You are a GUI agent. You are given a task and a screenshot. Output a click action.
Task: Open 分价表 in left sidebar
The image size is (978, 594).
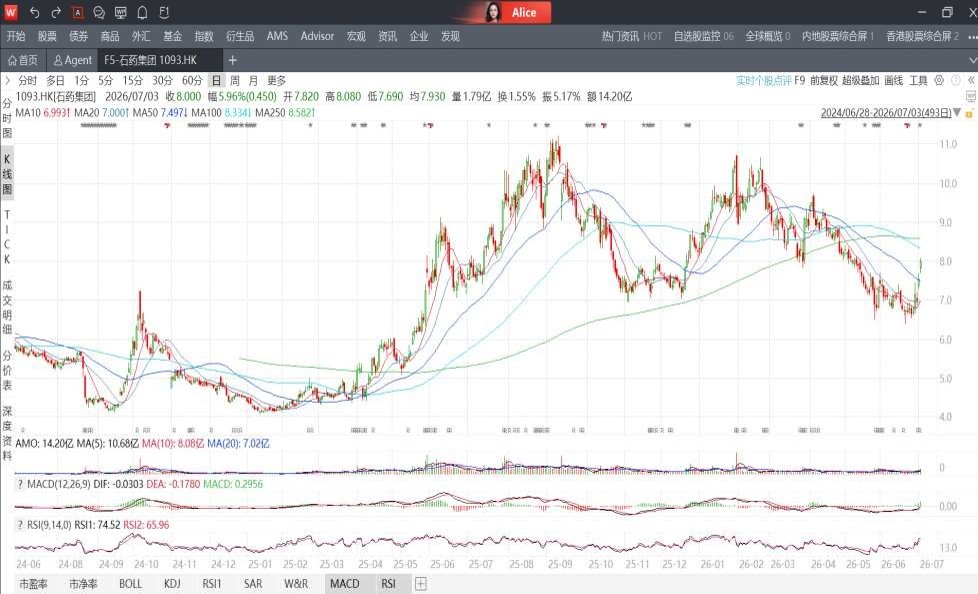pyautogui.click(x=7, y=370)
